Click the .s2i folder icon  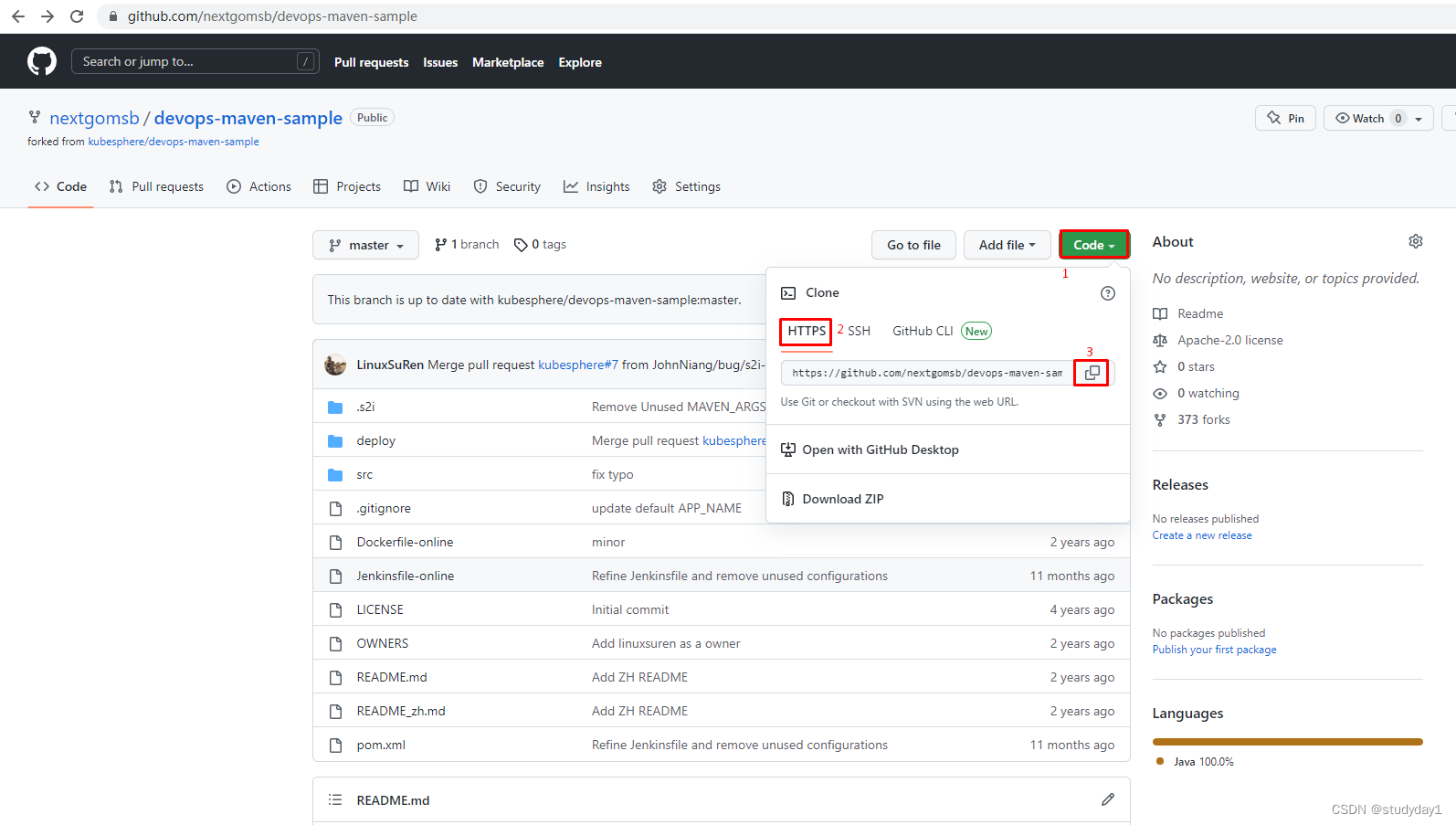click(x=335, y=407)
